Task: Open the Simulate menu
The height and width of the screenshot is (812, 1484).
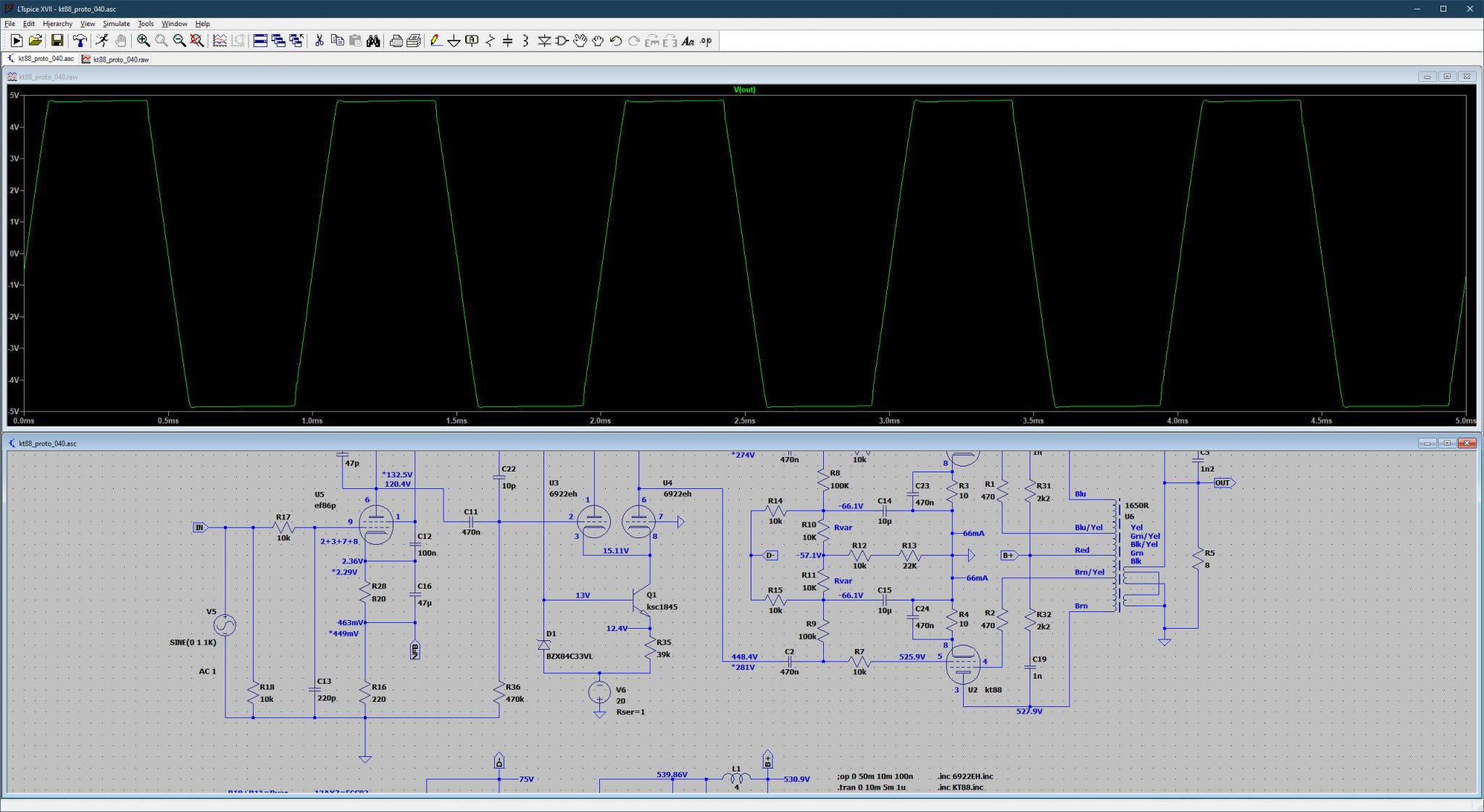Action: (116, 24)
